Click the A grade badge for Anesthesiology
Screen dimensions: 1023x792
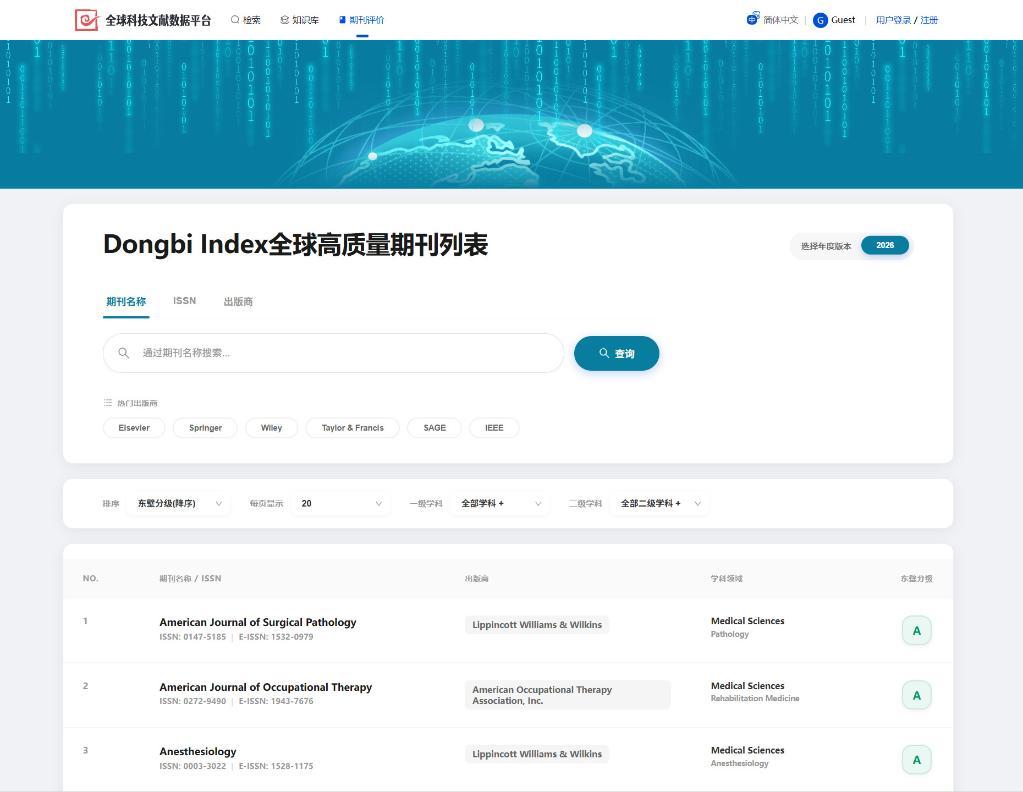pos(916,760)
